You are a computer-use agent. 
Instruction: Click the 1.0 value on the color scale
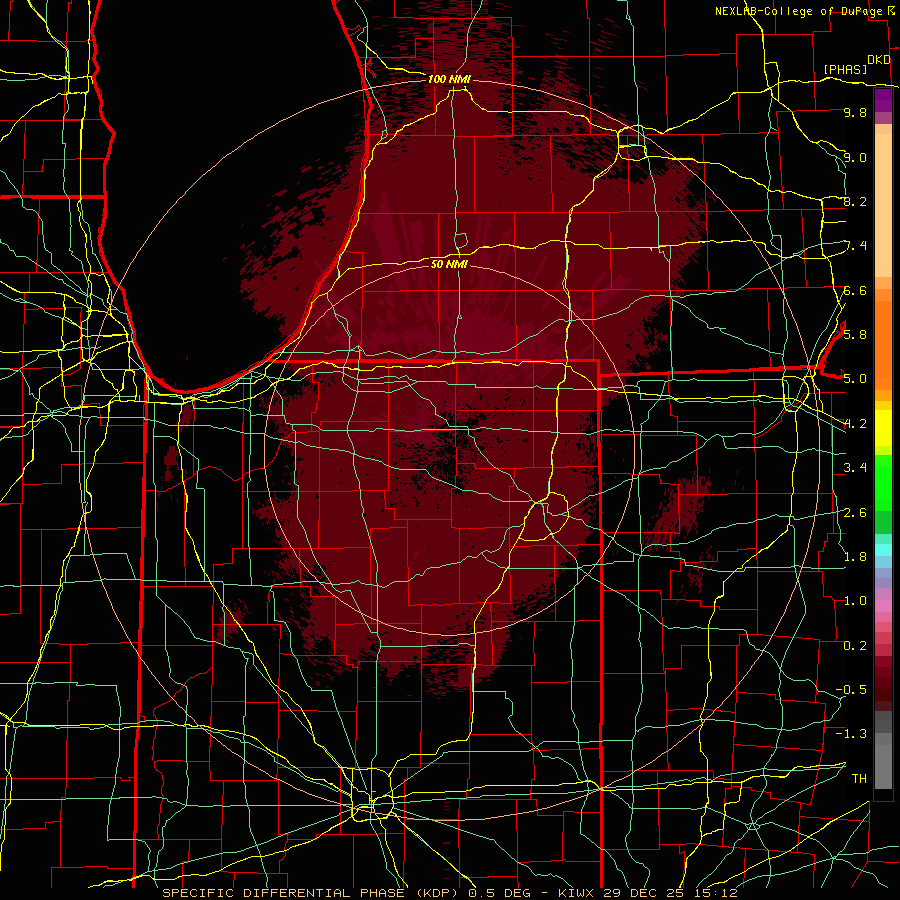click(855, 600)
